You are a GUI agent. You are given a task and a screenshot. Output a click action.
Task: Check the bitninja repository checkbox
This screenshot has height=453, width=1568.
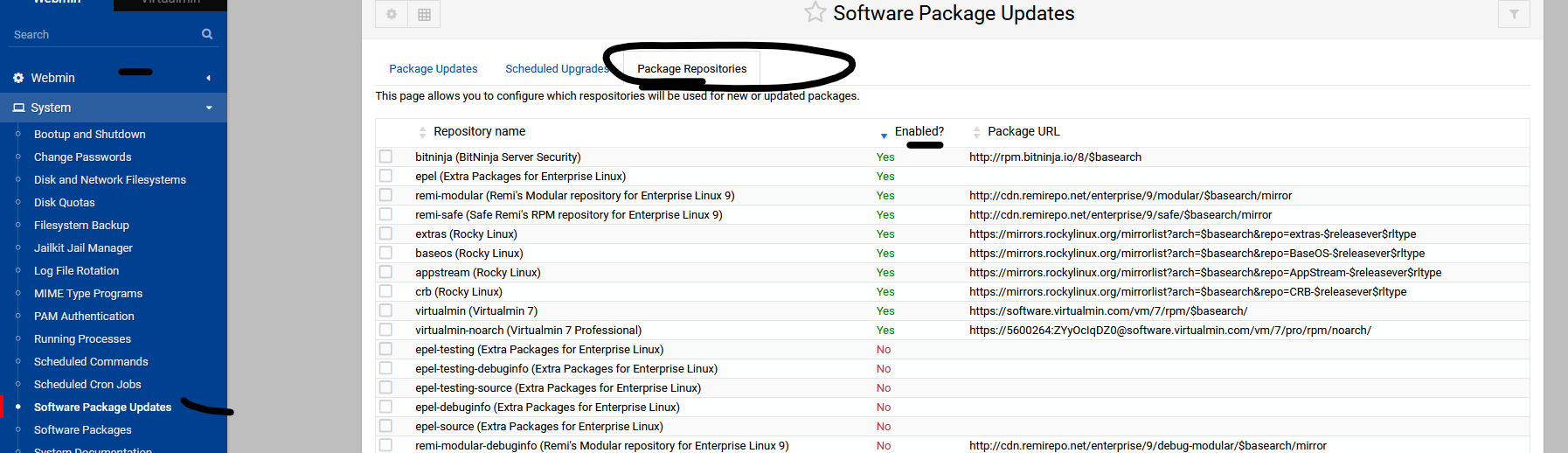click(385, 157)
